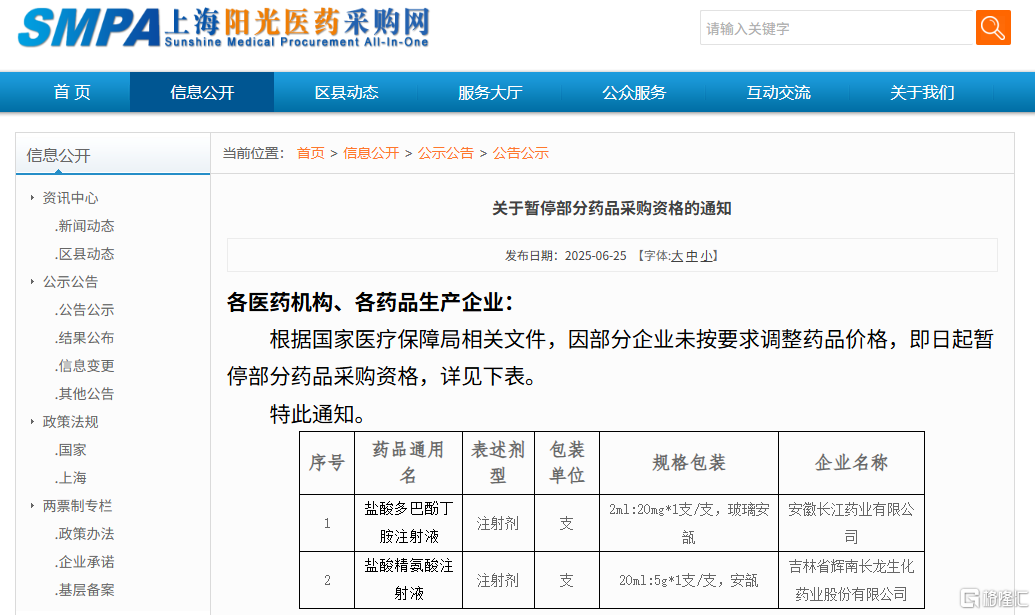
Task: Click table header 企业名称
Action: [x=851, y=463]
